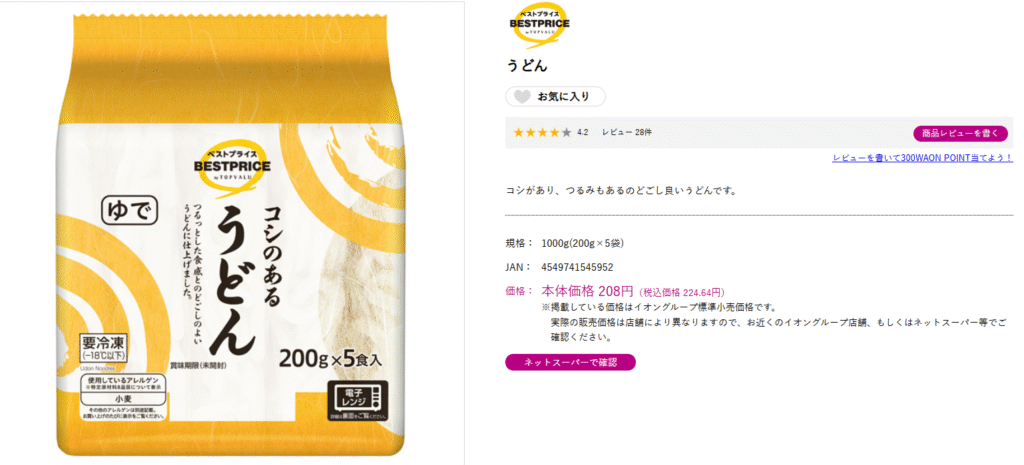Click the product title うどん

tap(526, 66)
